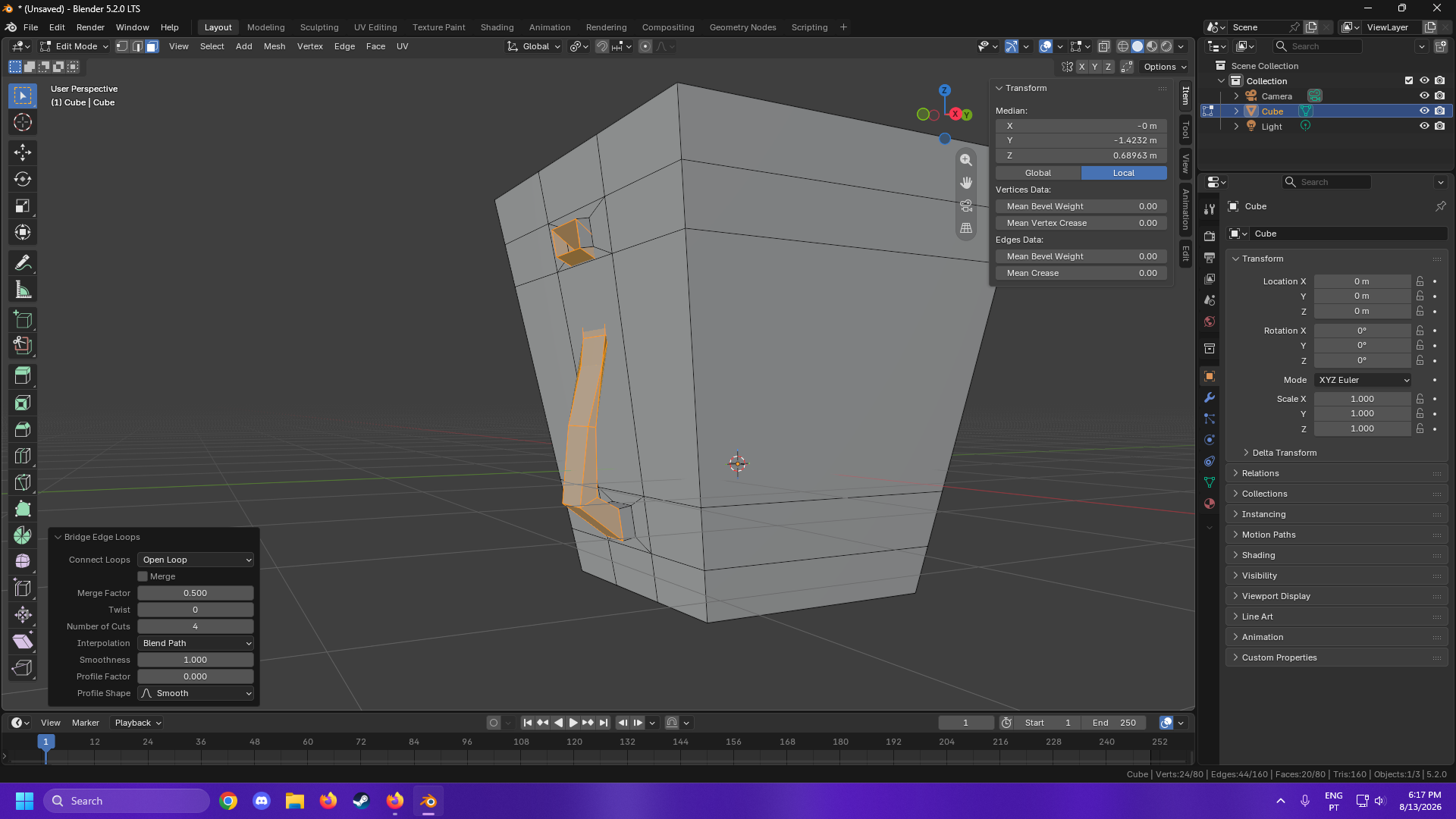Select the Inset Faces tool
Screen dimensions: 1456x819
pyautogui.click(x=23, y=403)
